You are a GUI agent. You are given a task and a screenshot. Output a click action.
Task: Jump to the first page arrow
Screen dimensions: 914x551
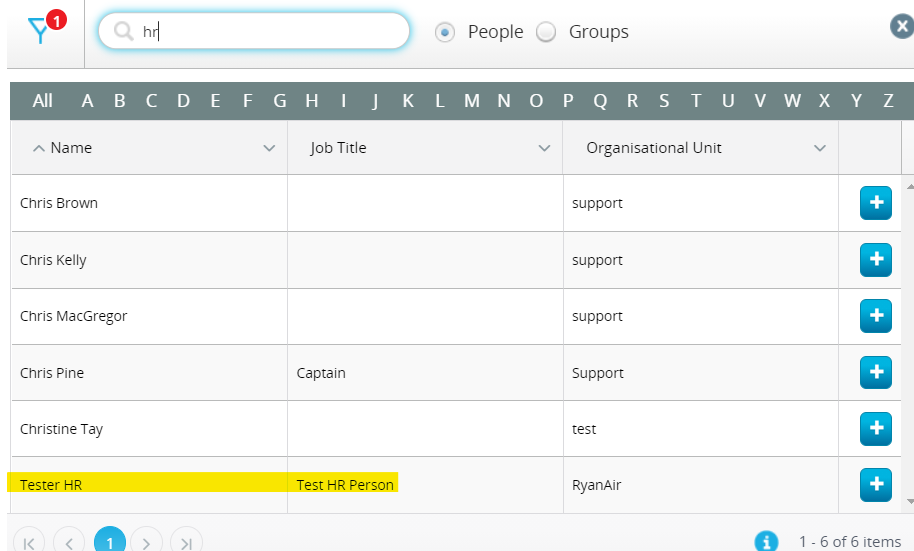pyautogui.click(x=29, y=542)
